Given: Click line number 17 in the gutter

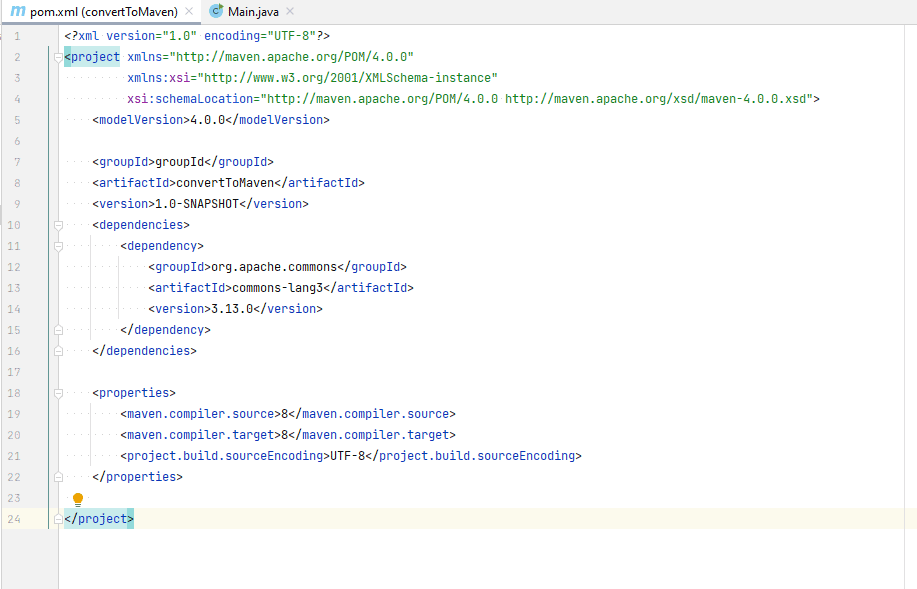Looking at the screenshot, I should pyautogui.click(x=14, y=372).
